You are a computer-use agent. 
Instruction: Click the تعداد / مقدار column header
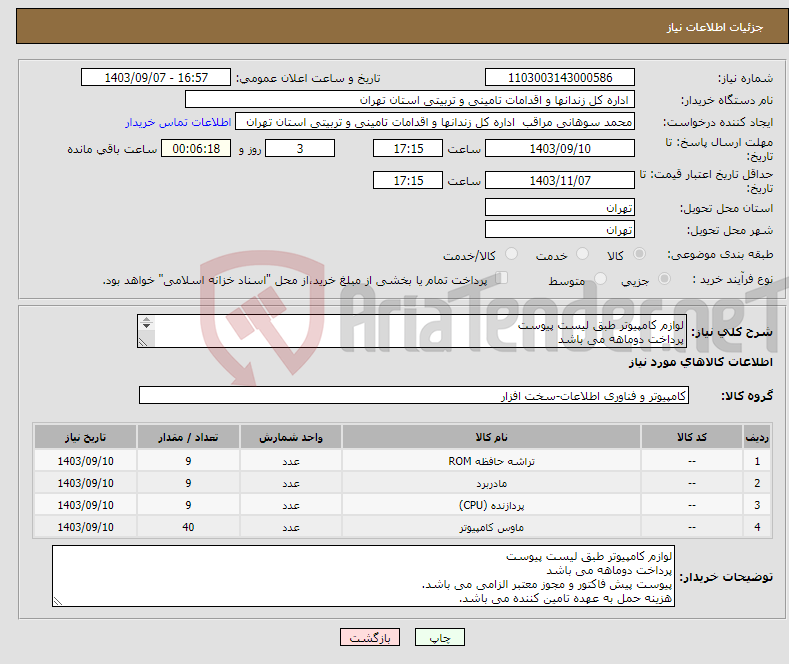click(x=188, y=437)
